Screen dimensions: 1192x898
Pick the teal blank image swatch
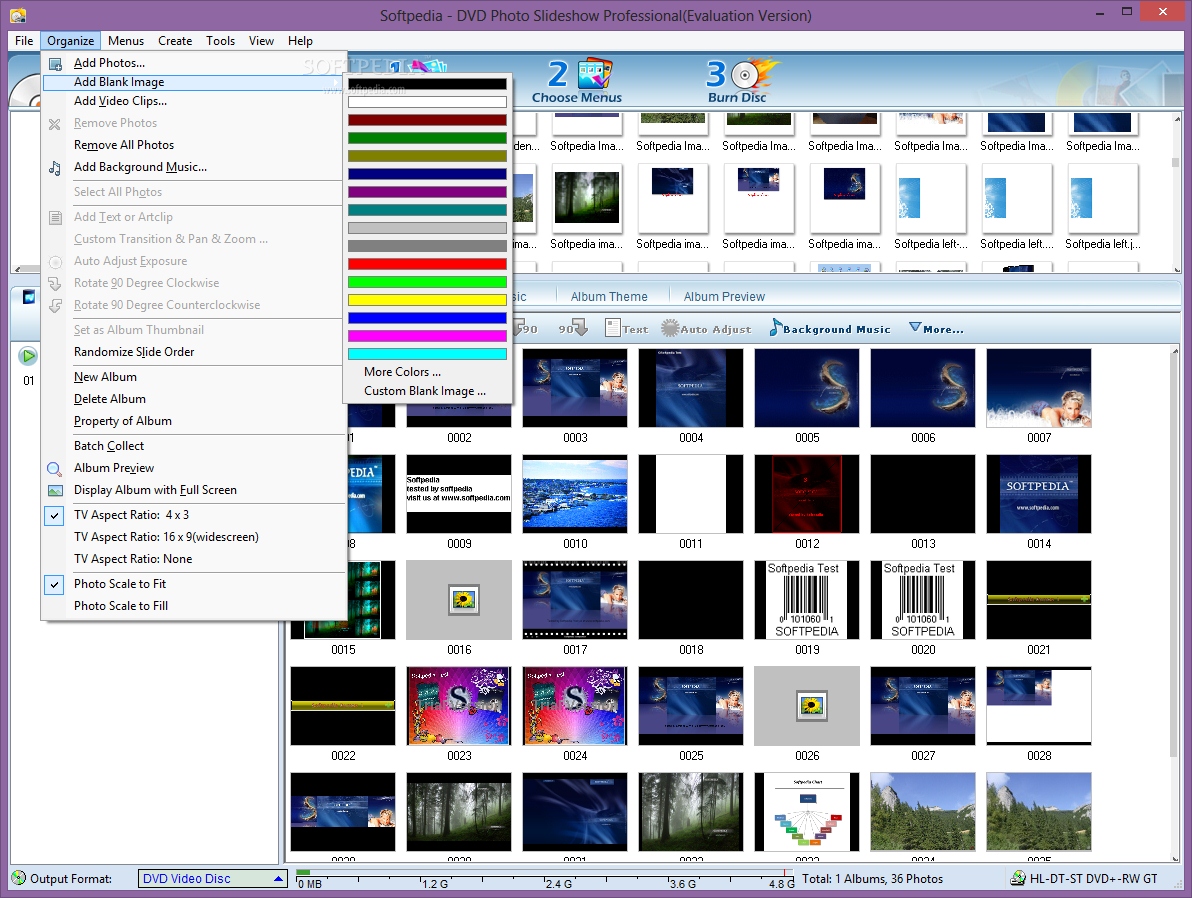pyautogui.click(x=427, y=210)
